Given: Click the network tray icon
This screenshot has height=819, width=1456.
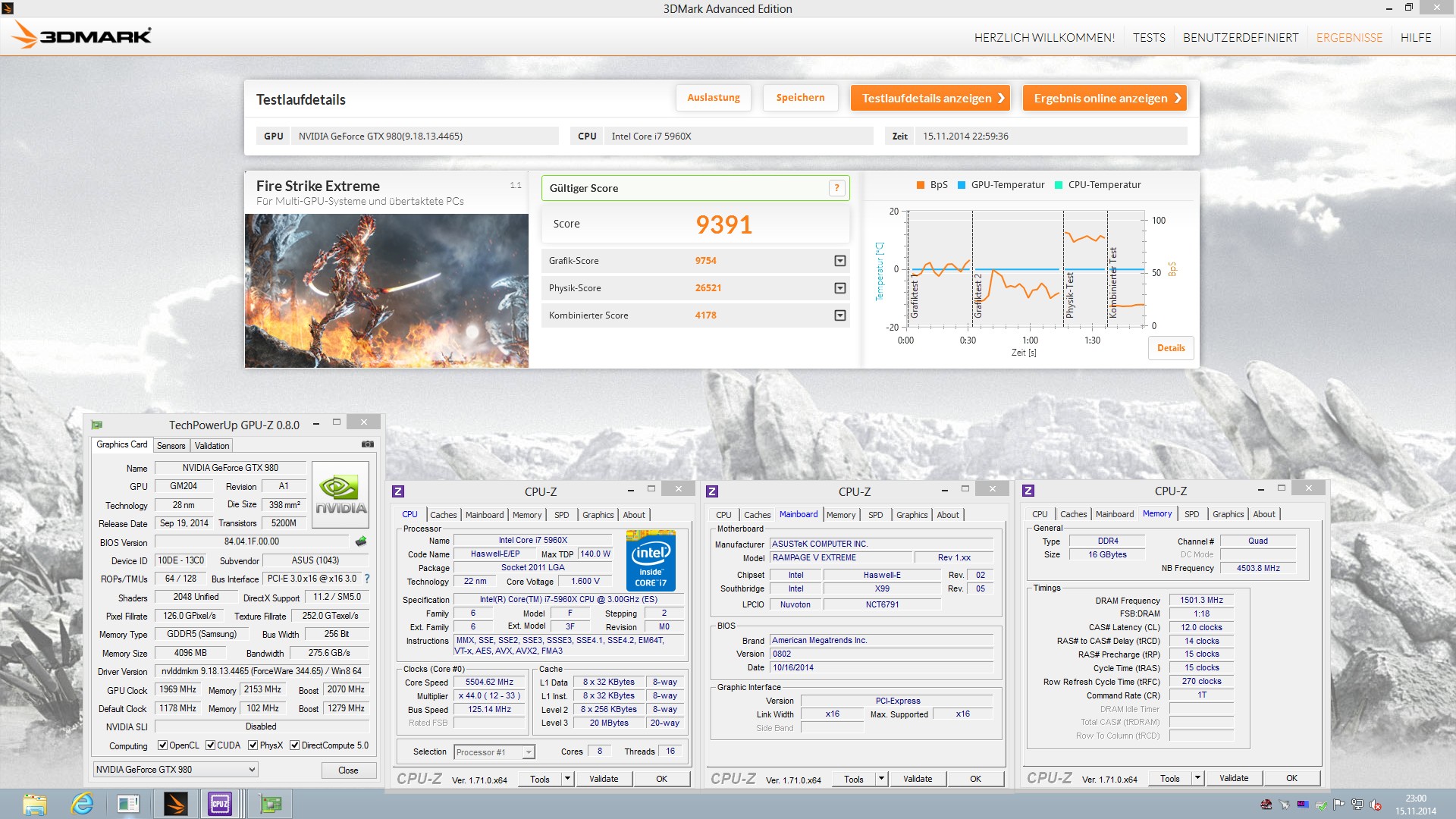Looking at the screenshot, I should pyautogui.click(x=1357, y=805).
